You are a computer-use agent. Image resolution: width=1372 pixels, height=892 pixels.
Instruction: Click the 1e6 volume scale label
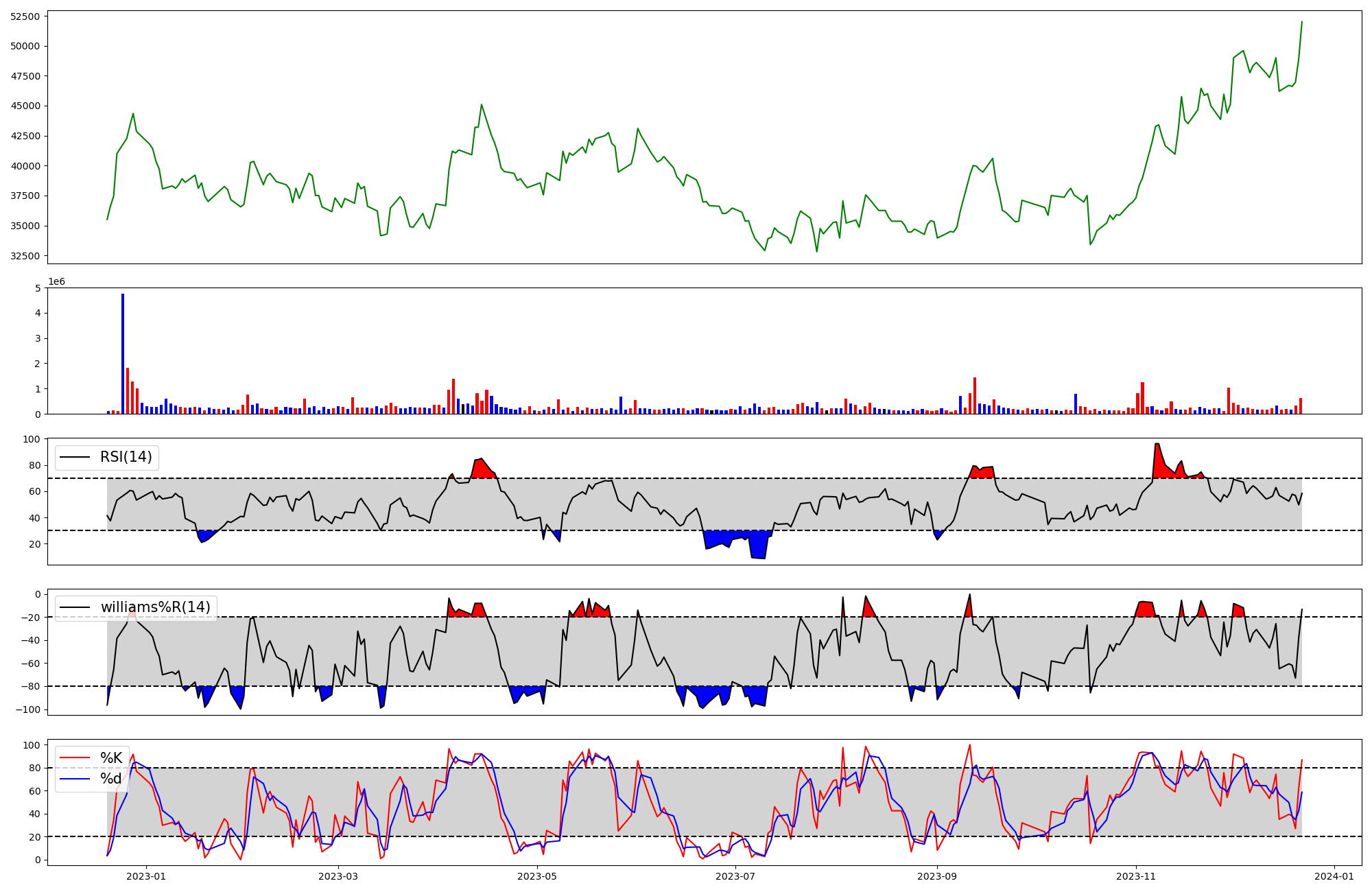click(x=56, y=281)
